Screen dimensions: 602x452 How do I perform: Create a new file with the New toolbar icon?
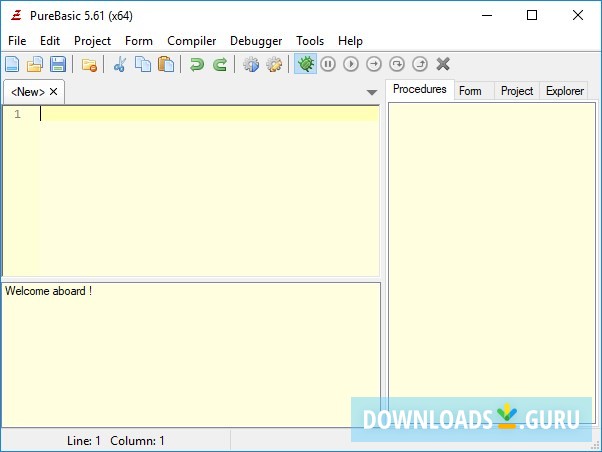click(x=12, y=64)
